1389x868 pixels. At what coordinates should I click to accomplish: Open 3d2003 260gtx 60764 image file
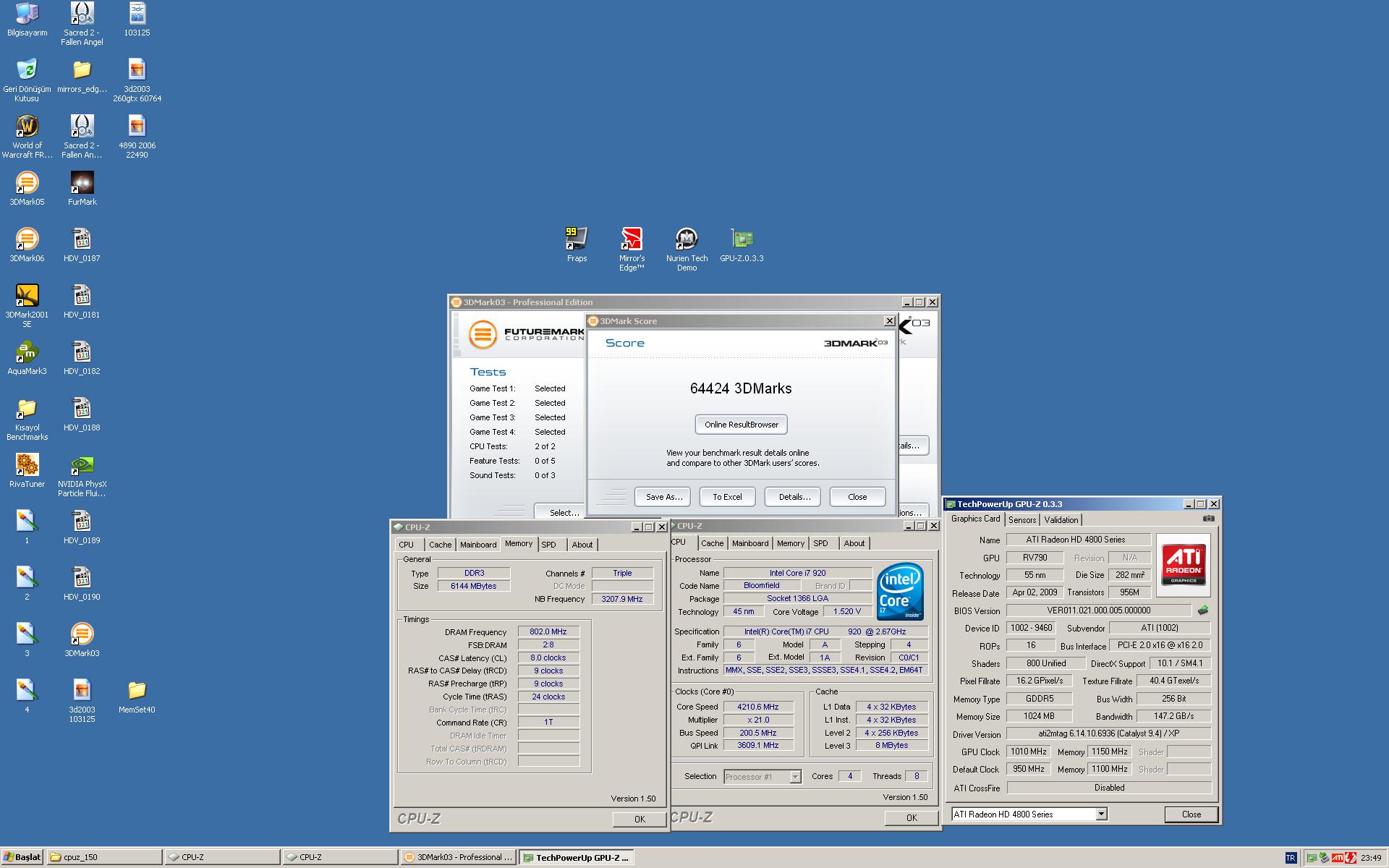click(x=137, y=80)
